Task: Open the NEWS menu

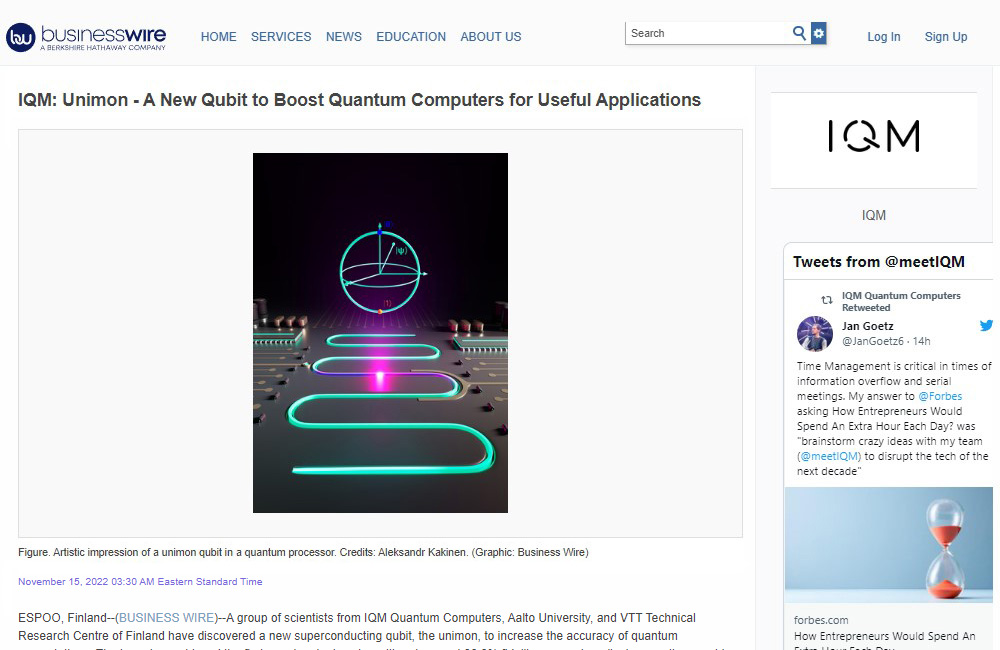Action: coord(344,37)
